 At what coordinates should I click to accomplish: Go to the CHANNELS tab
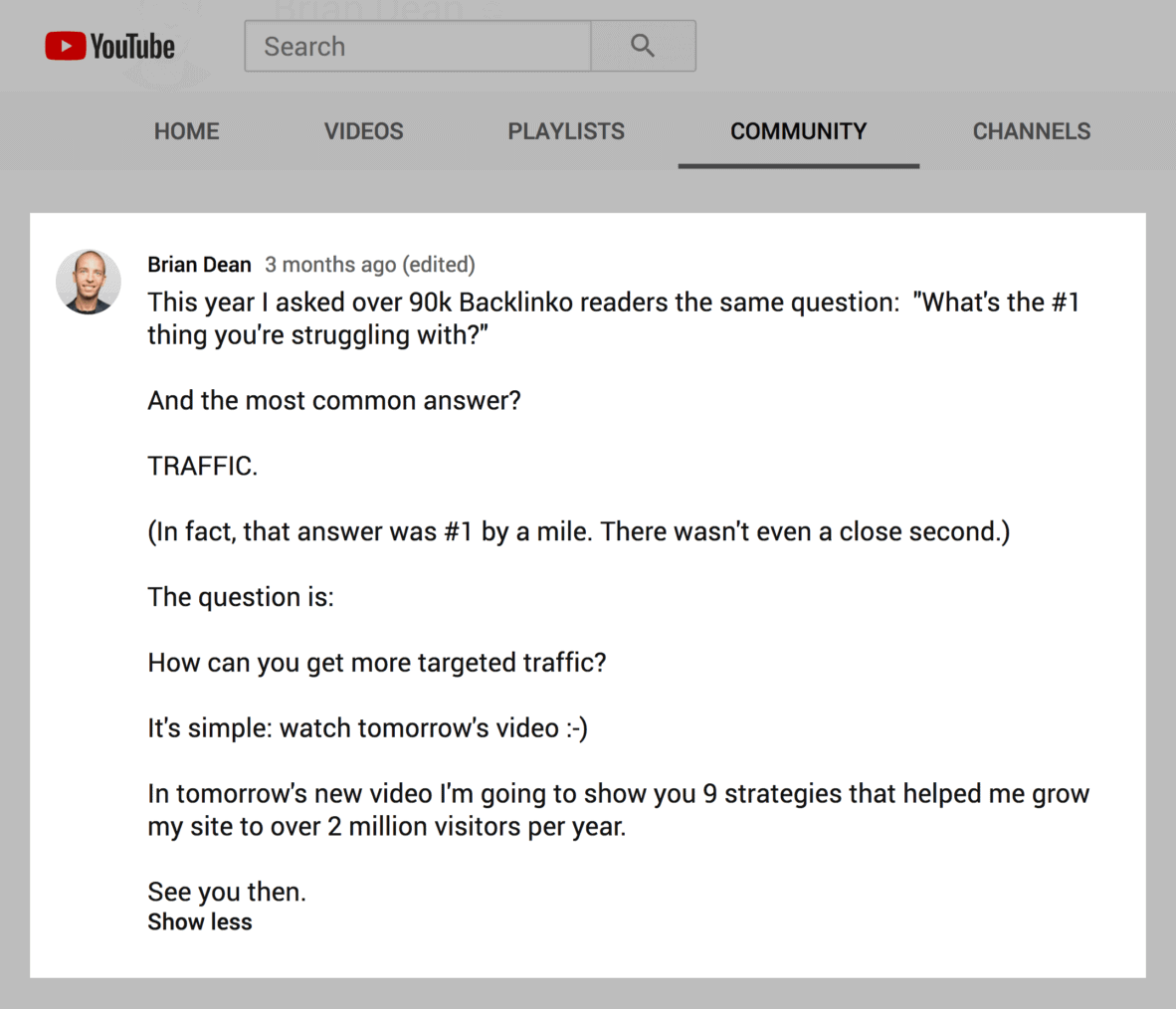click(1032, 131)
